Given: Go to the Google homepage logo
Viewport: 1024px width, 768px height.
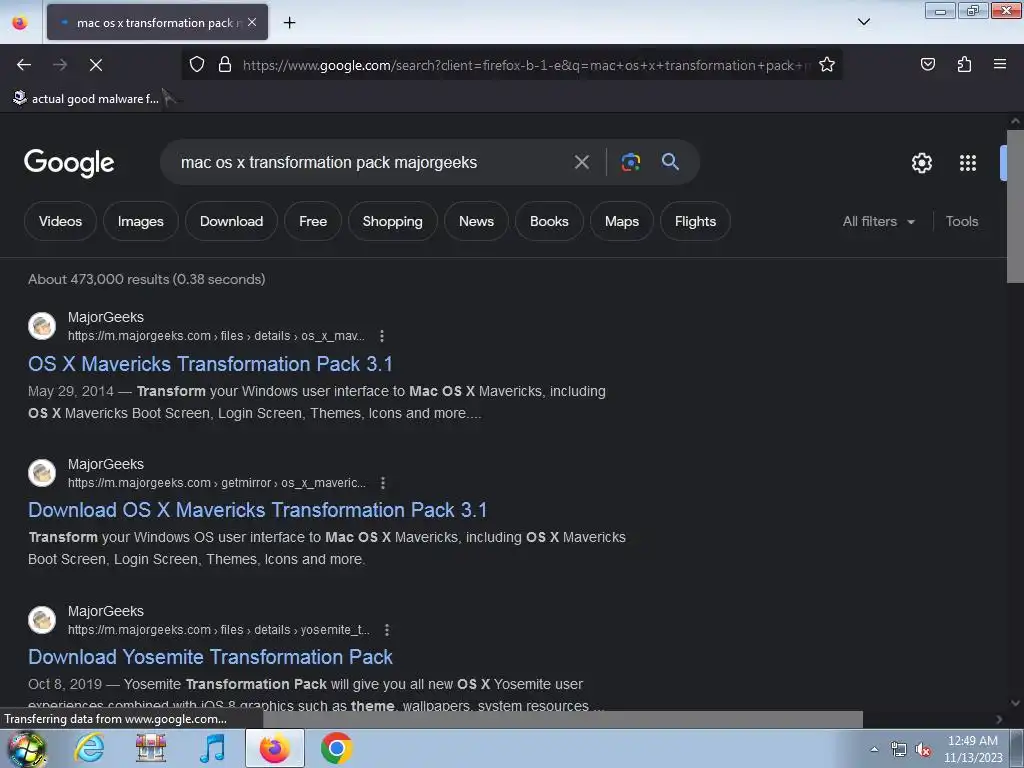Looking at the screenshot, I should coord(69,163).
